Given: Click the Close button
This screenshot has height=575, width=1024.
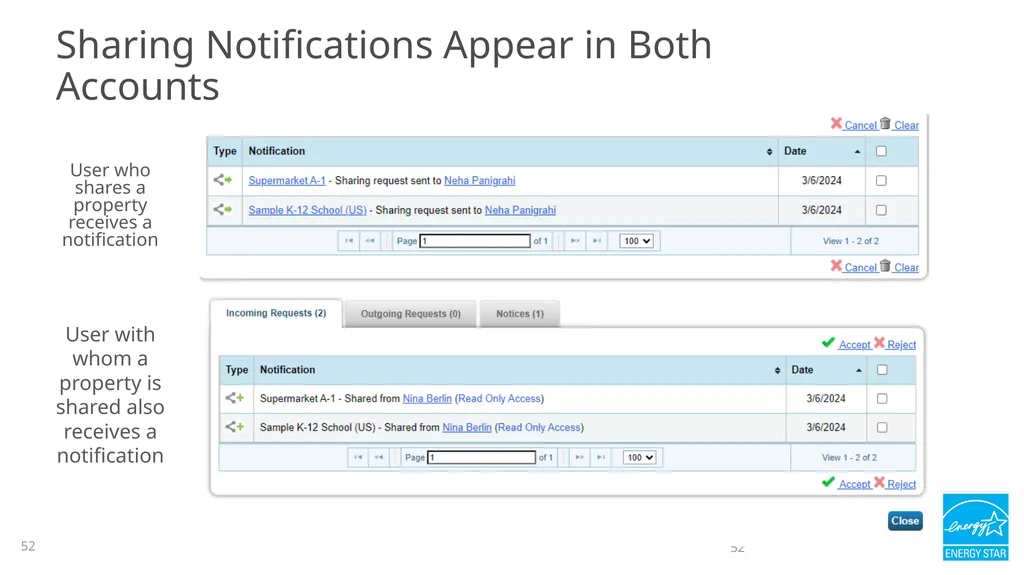Looking at the screenshot, I should [x=905, y=521].
